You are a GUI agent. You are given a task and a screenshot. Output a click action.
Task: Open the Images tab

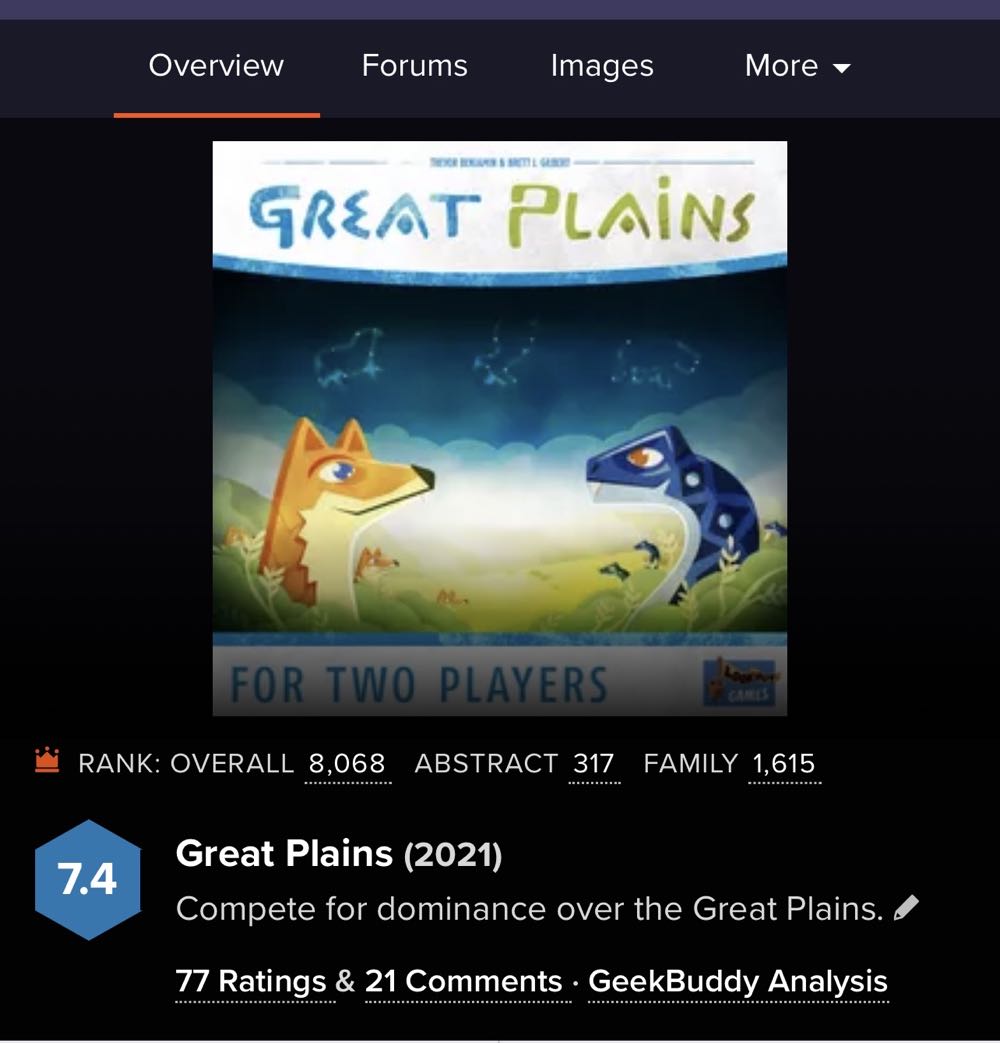tap(602, 66)
